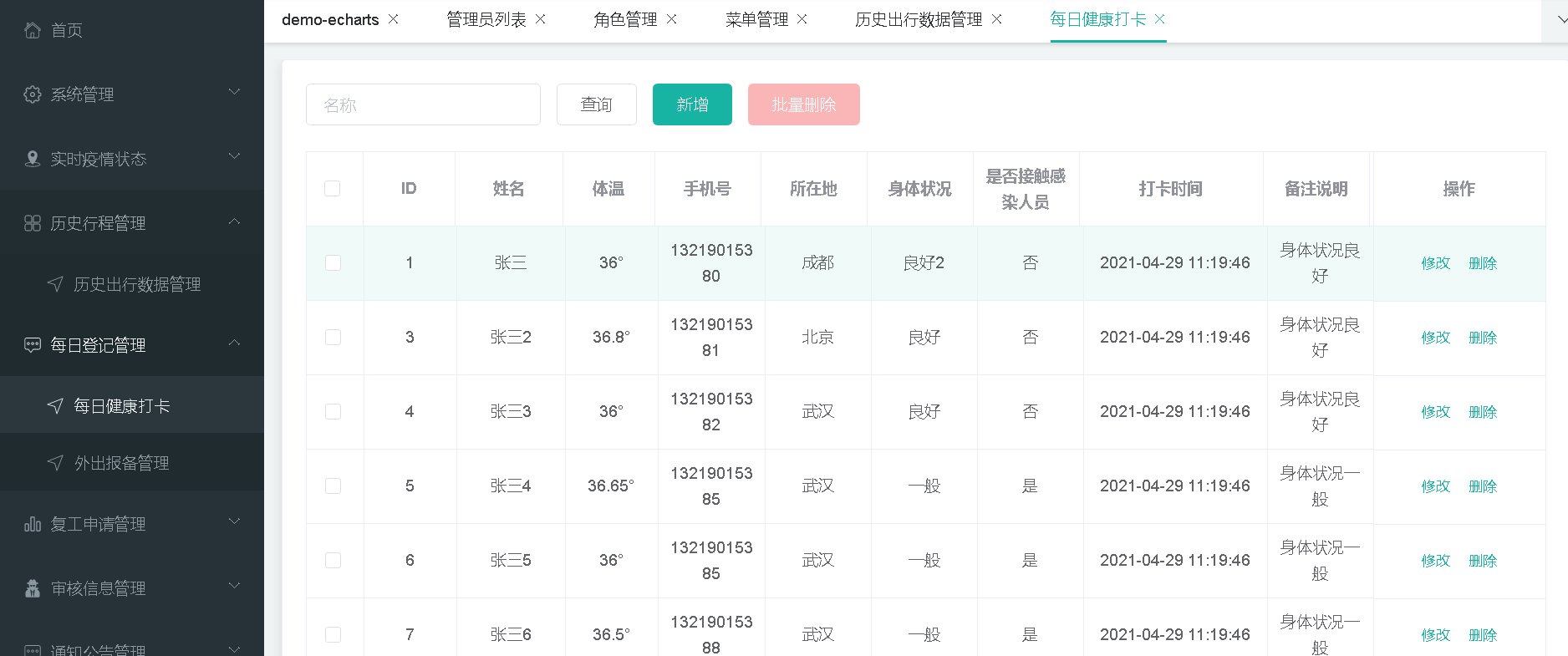The width and height of the screenshot is (1568, 656).
Task: Click the person icon for 审核信息管理
Action: (33, 588)
